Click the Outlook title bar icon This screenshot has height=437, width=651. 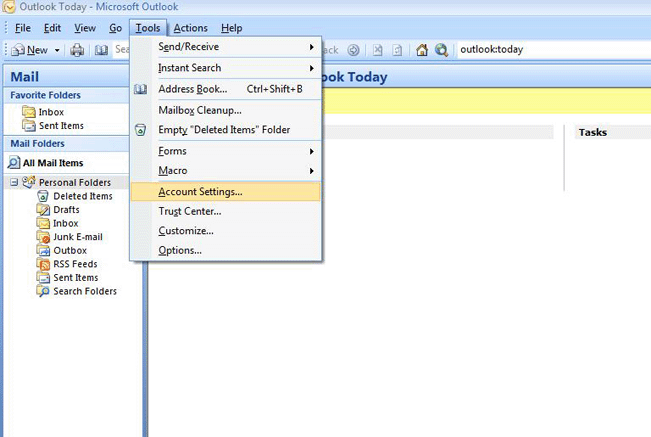coord(8,7)
